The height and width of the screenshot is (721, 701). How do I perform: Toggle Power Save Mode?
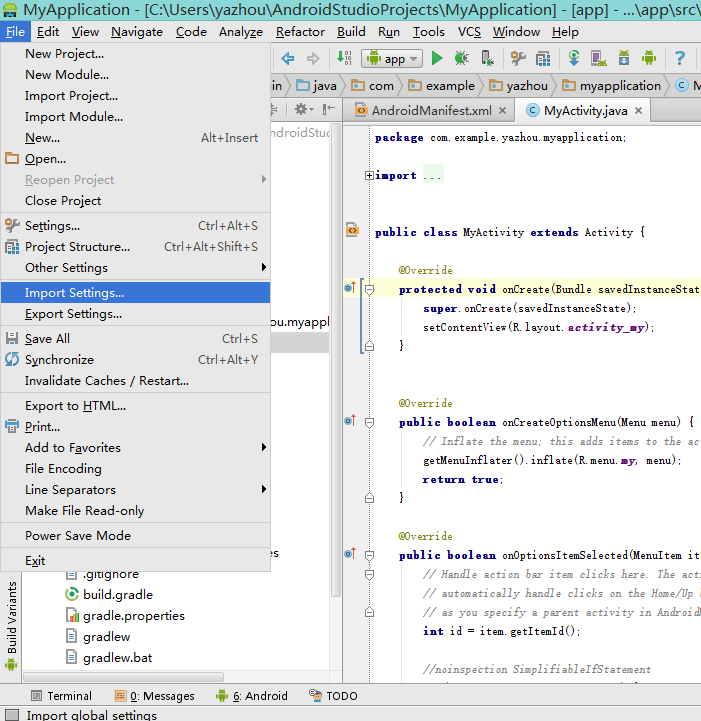click(135, 536)
